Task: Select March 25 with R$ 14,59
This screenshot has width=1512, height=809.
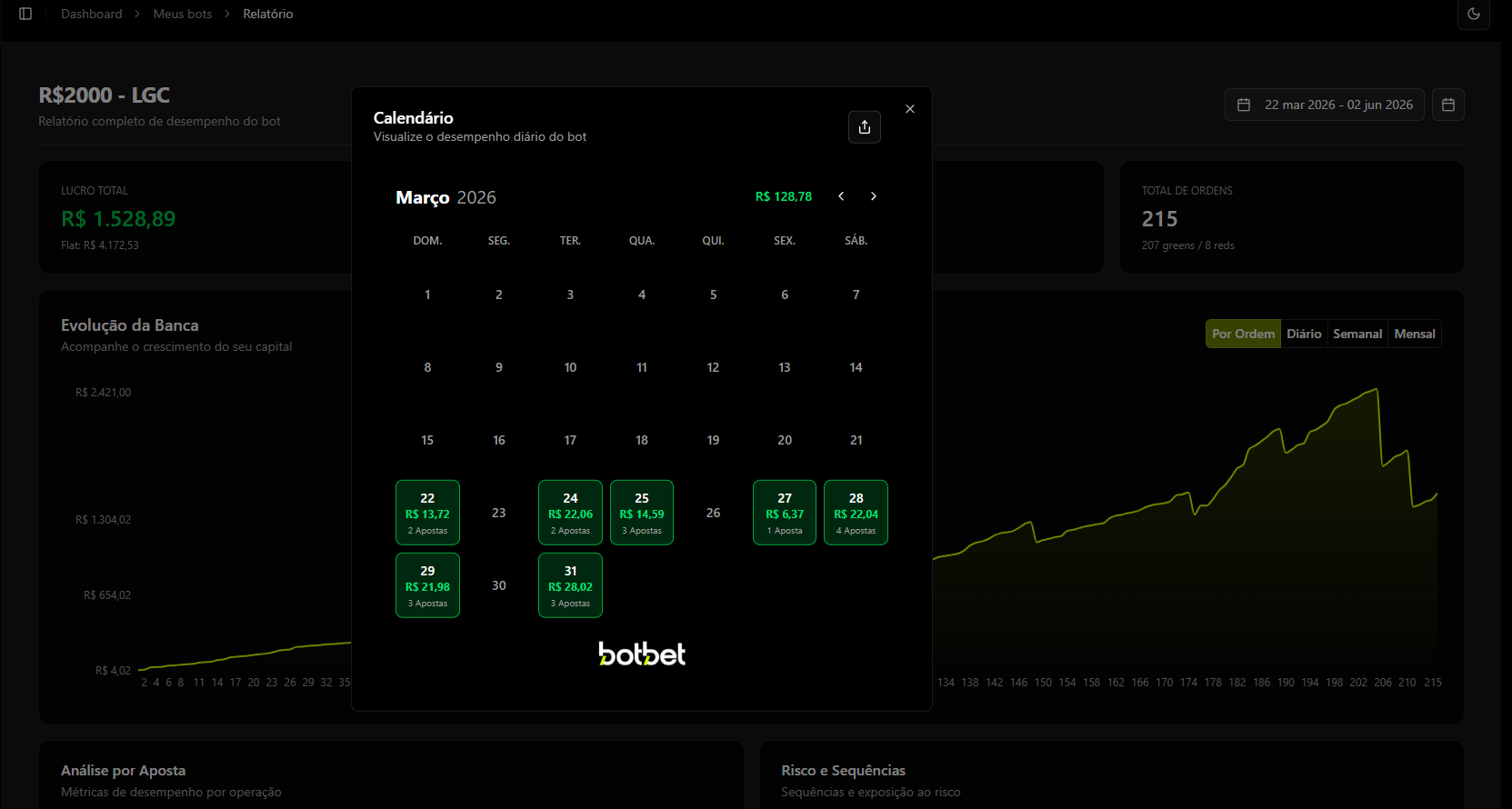Action: point(642,513)
